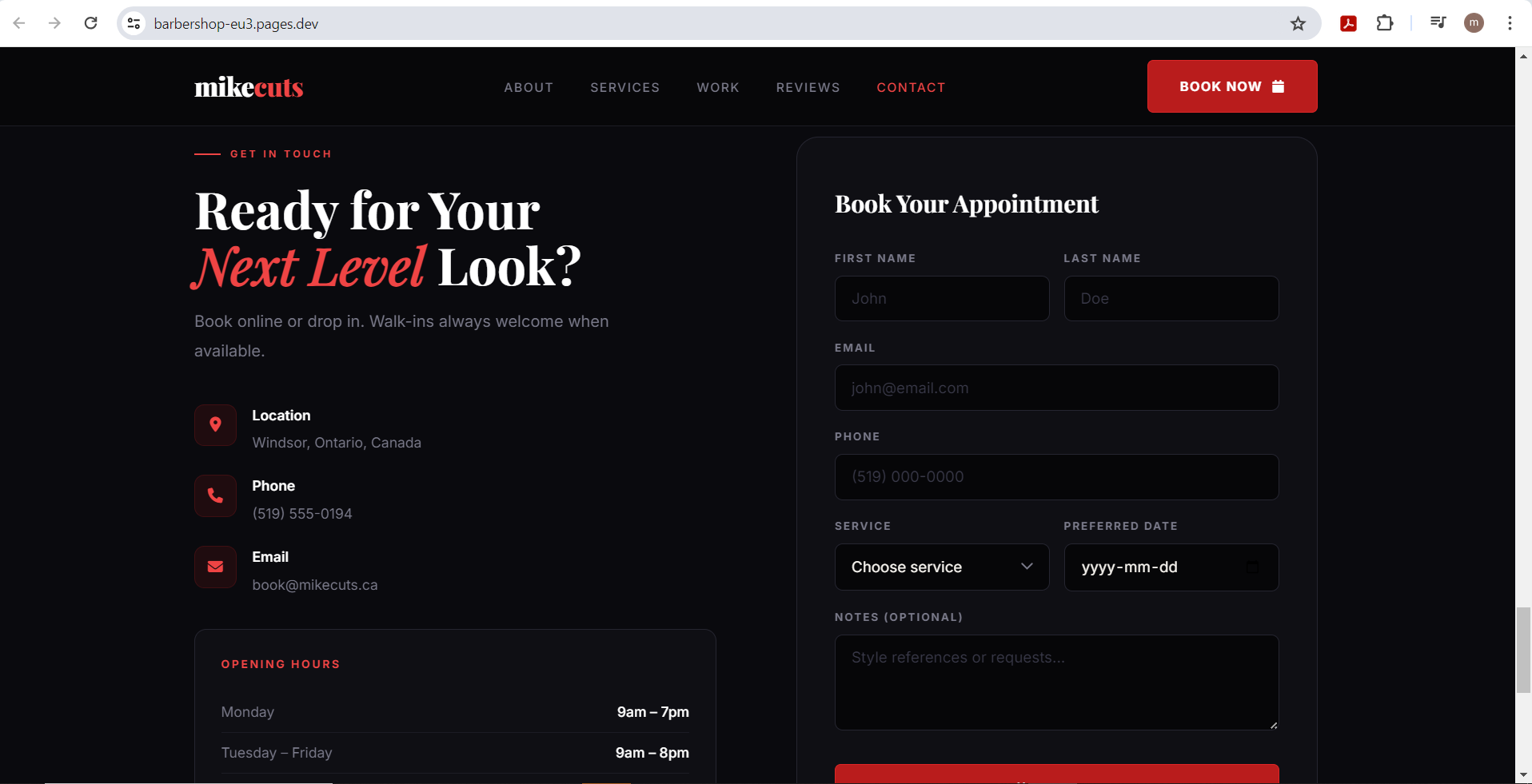The height and width of the screenshot is (784, 1532).
Task: Open the profile avatar menu
Action: [1474, 23]
